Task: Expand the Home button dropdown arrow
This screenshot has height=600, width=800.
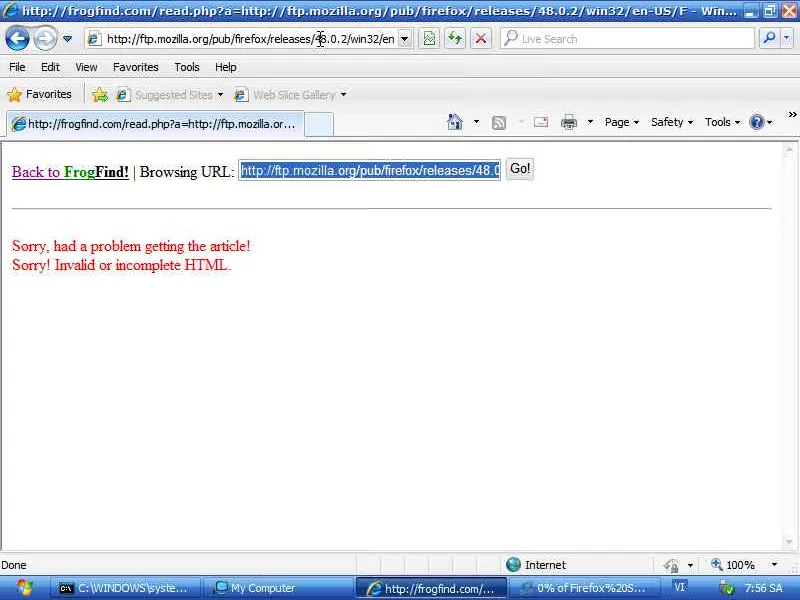Action: click(x=476, y=122)
